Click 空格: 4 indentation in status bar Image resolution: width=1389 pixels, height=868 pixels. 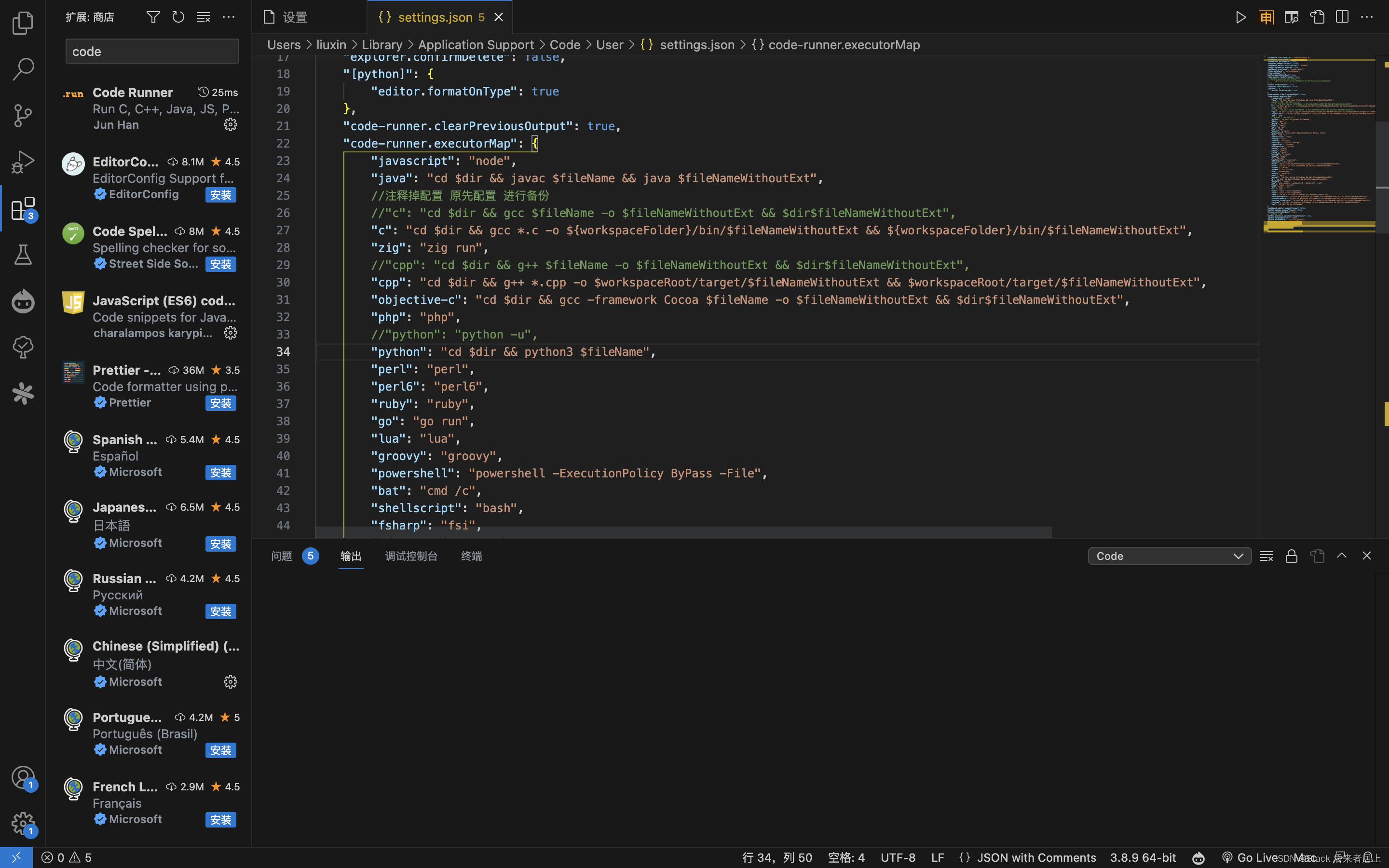point(846,857)
